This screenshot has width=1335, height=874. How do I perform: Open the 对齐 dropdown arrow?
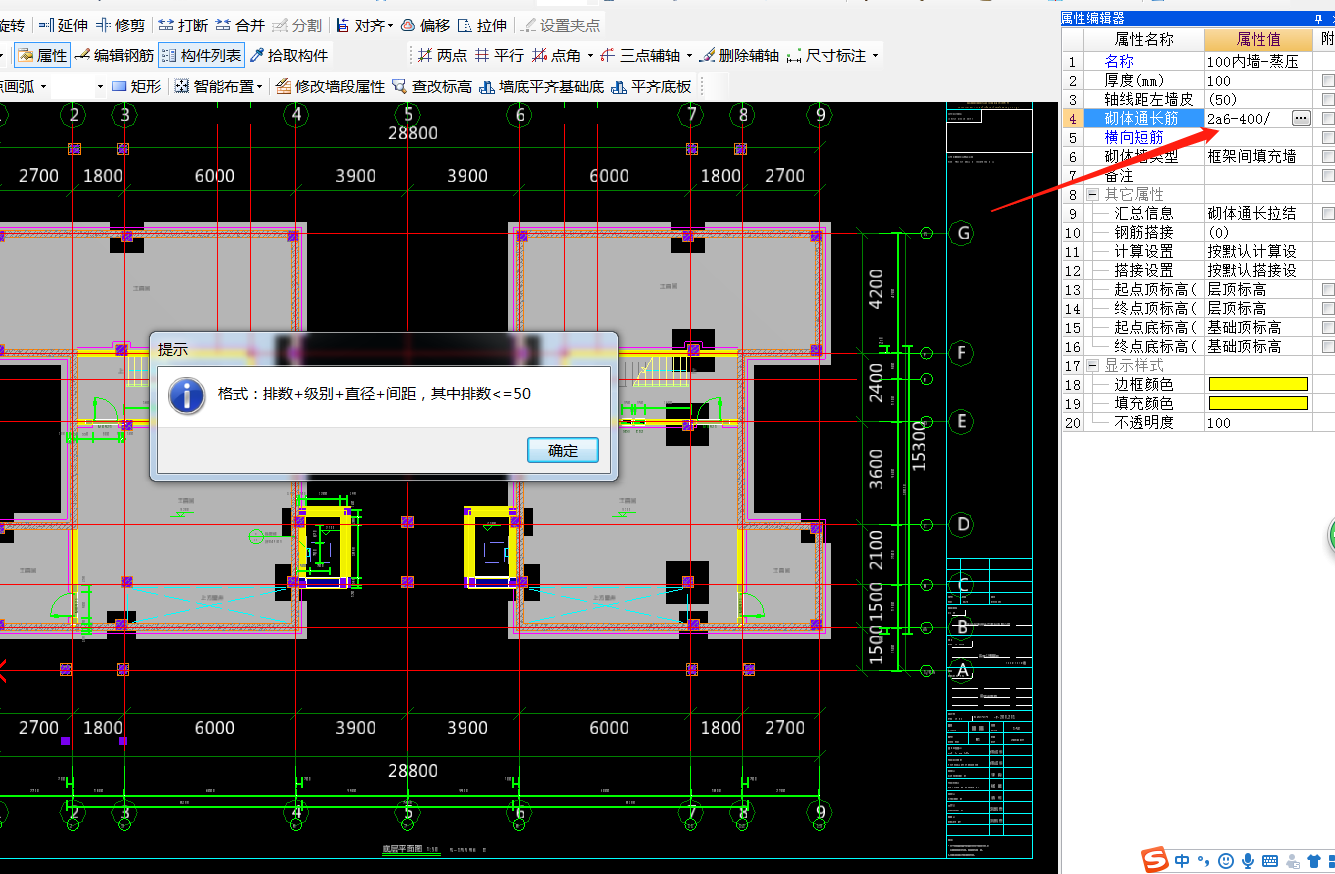tap(390, 26)
